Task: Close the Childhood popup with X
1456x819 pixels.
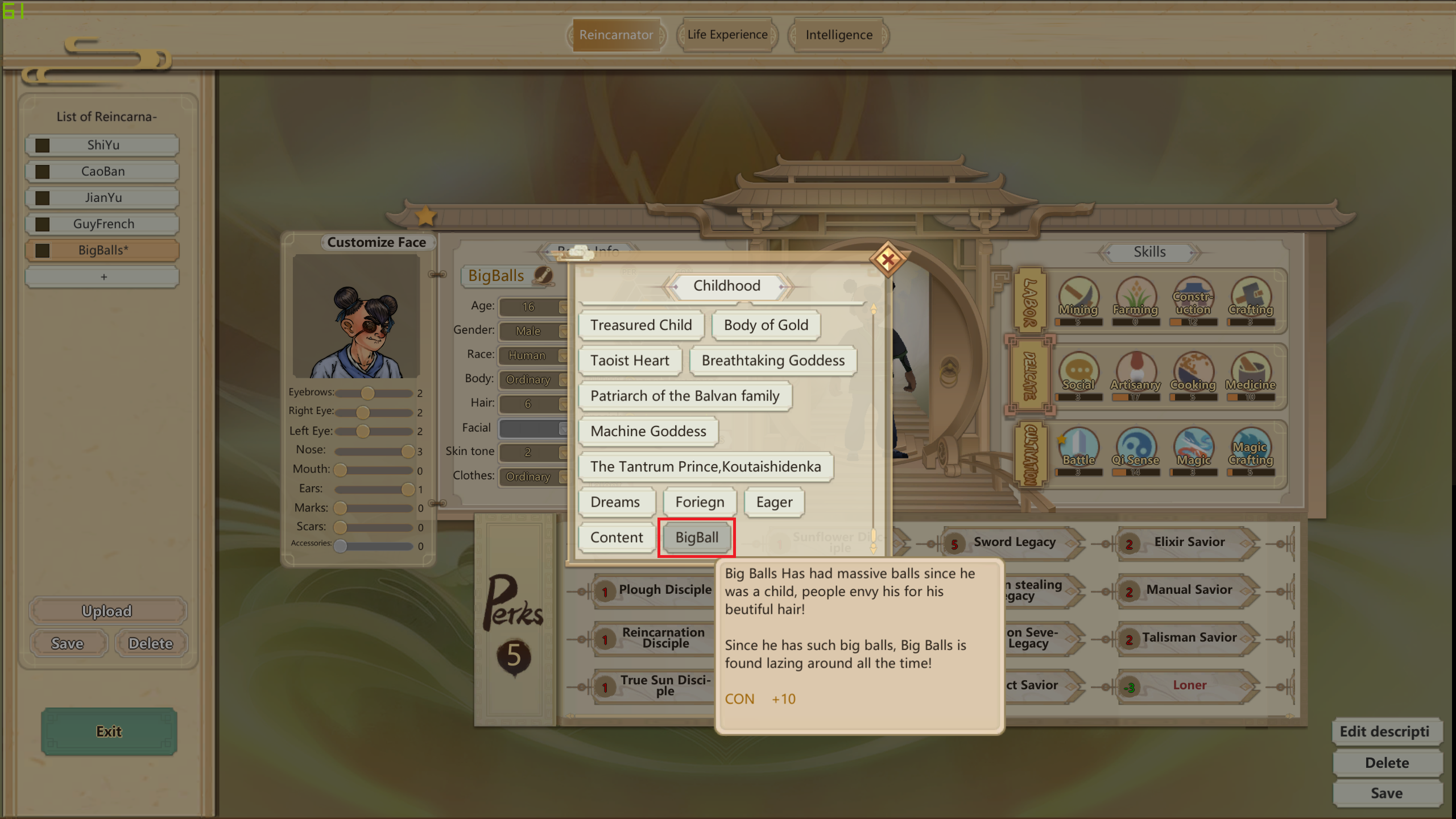Action: pyautogui.click(x=888, y=260)
